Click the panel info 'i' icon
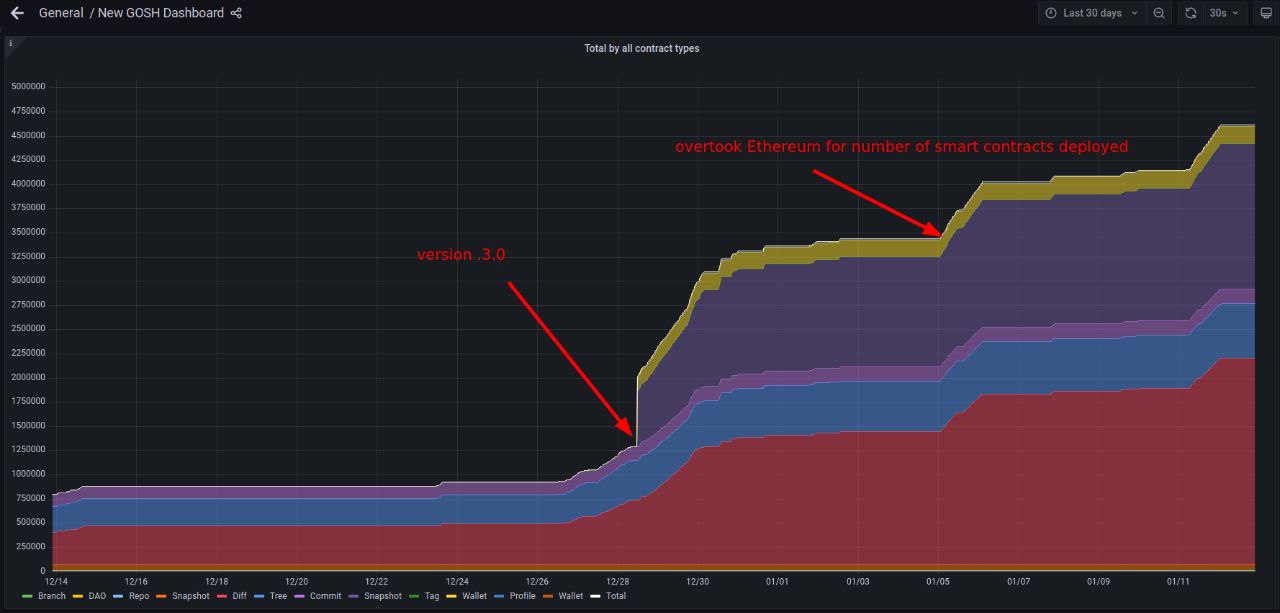The height and width of the screenshot is (613, 1280). click(10, 44)
